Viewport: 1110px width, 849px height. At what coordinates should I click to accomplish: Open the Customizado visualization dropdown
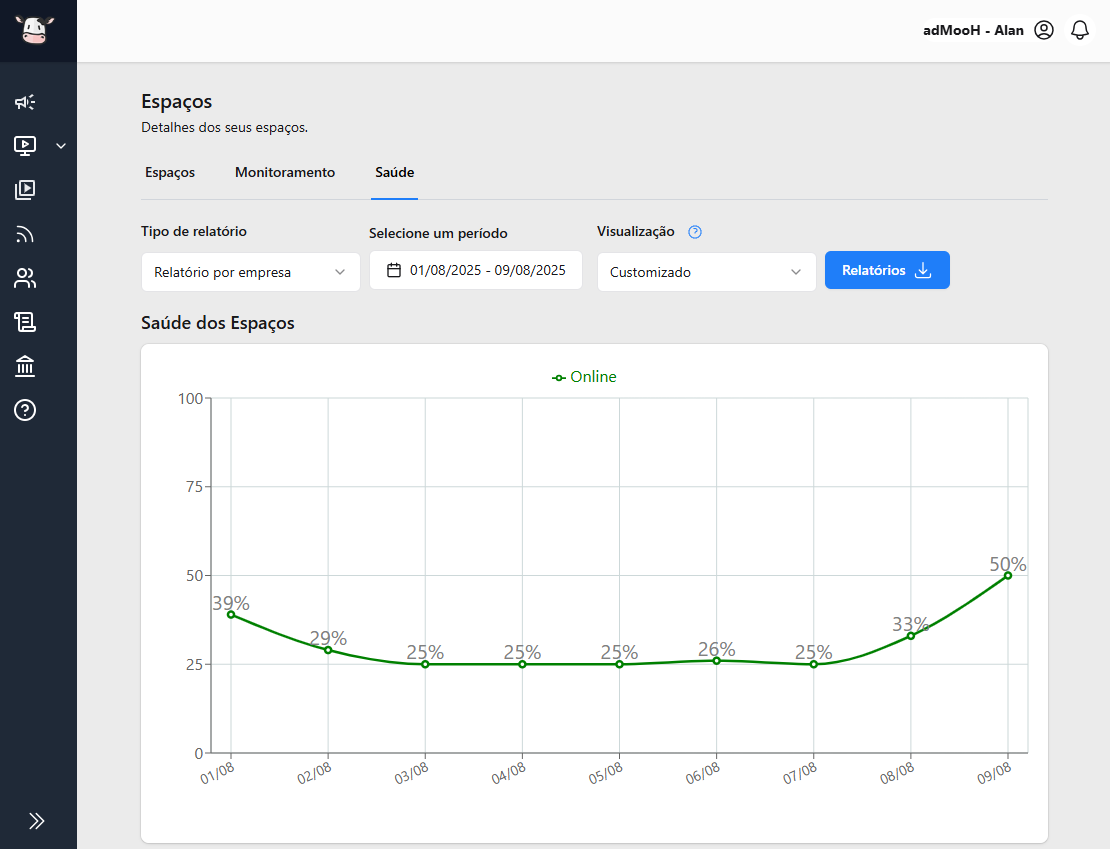(706, 272)
